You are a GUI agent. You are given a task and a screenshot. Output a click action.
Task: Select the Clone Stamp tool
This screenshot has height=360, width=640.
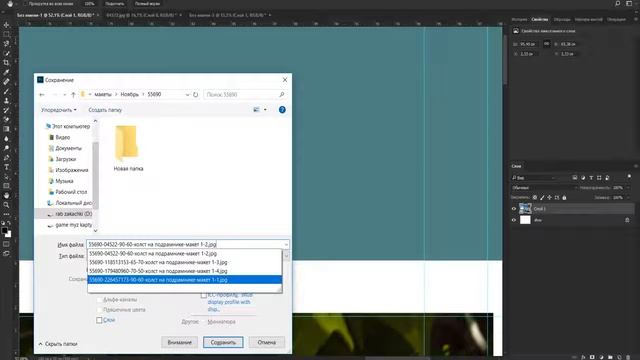coord(6,100)
